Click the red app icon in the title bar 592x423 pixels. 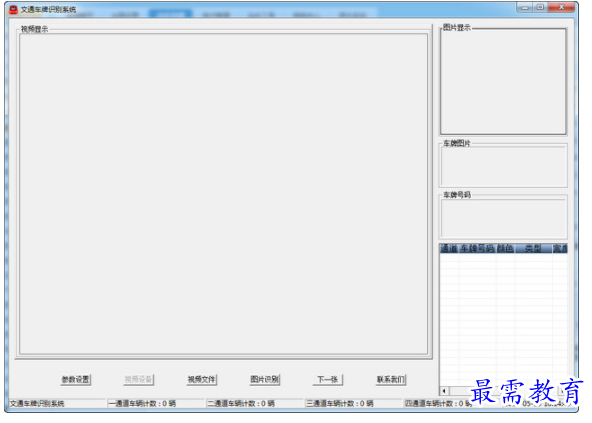tap(14, 9)
